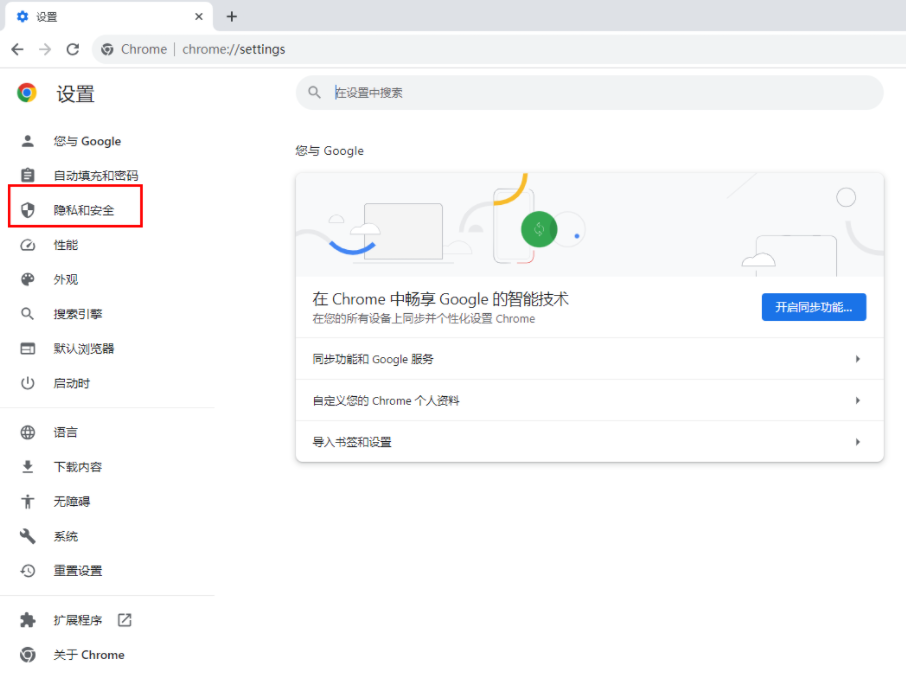Image resolution: width=906 pixels, height=699 pixels.
Task: Close the 设置 tab
Action: (199, 16)
